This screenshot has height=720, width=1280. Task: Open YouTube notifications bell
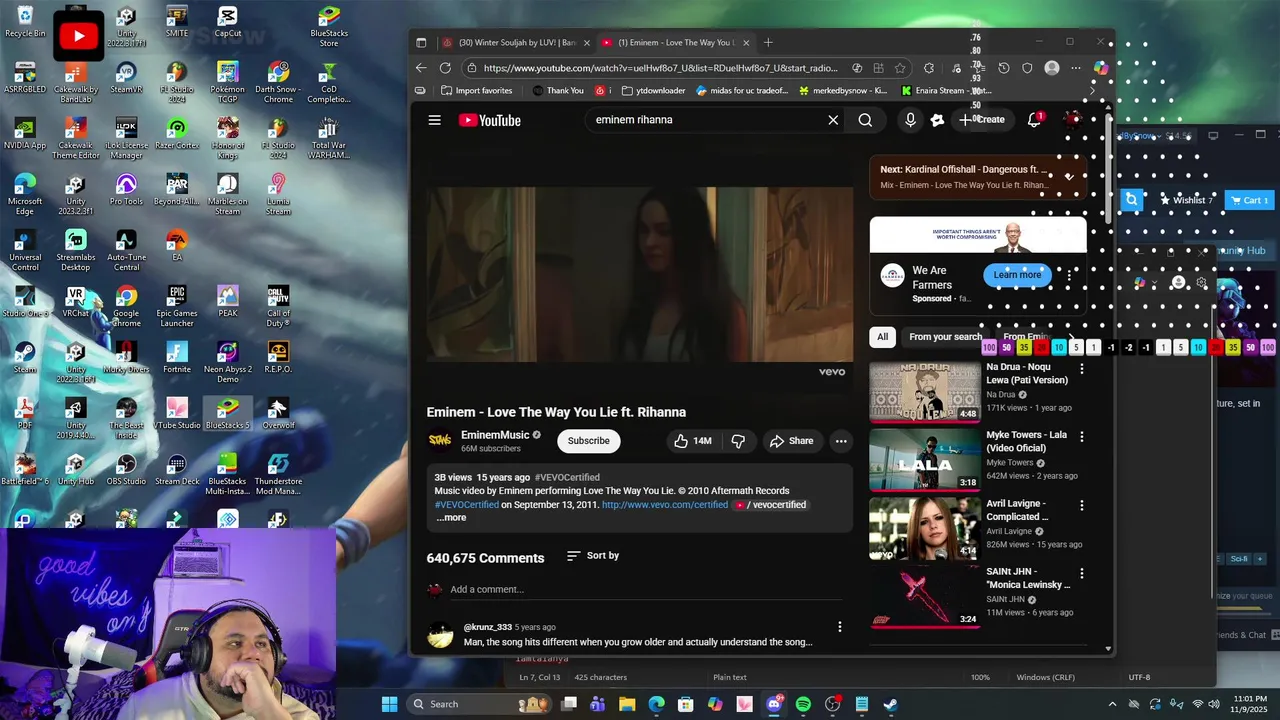[x=1035, y=120]
